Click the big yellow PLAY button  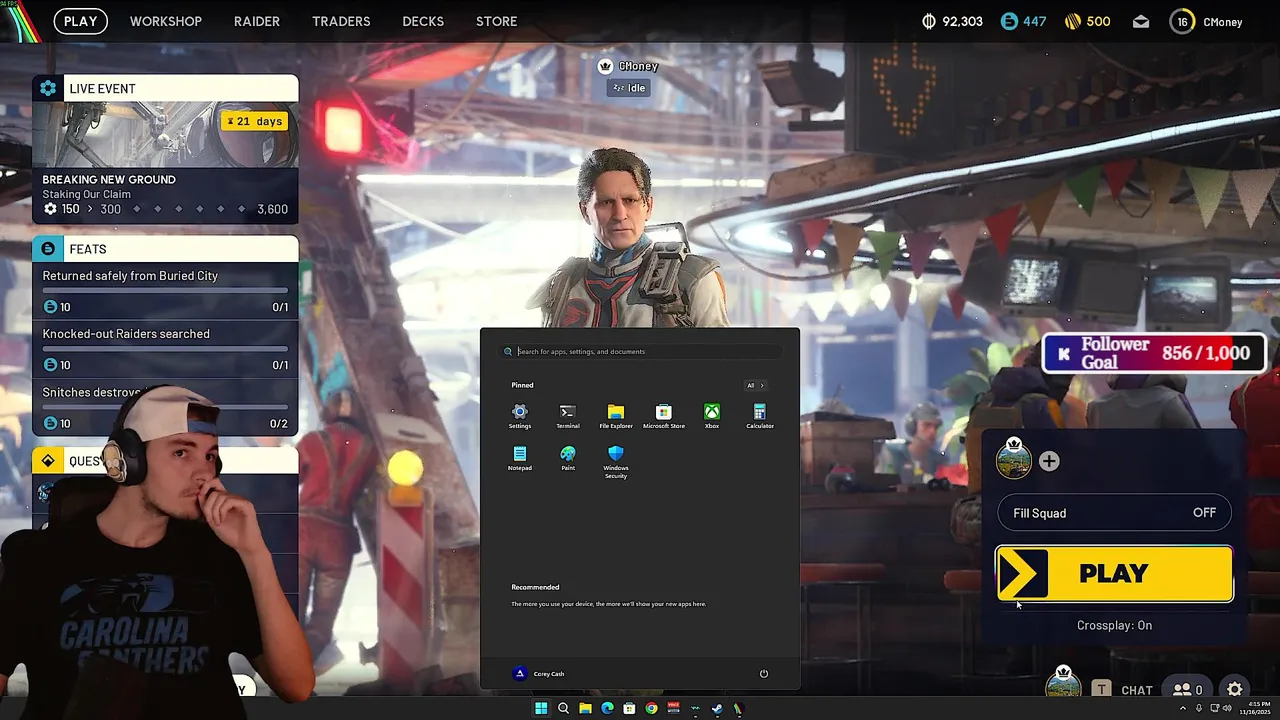(x=1114, y=574)
